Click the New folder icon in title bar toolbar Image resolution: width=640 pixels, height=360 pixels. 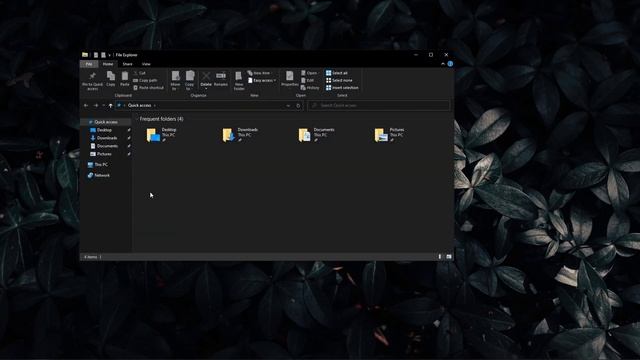coord(103,55)
